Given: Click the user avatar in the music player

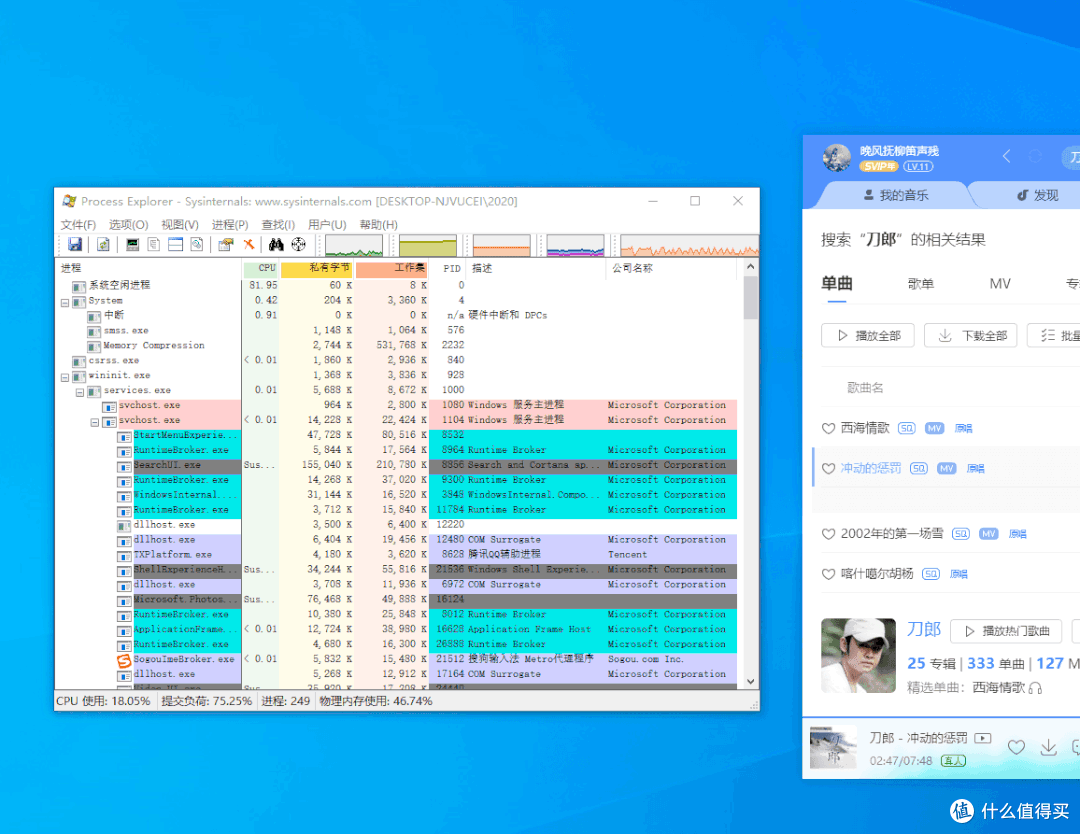Looking at the screenshot, I should tap(837, 158).
